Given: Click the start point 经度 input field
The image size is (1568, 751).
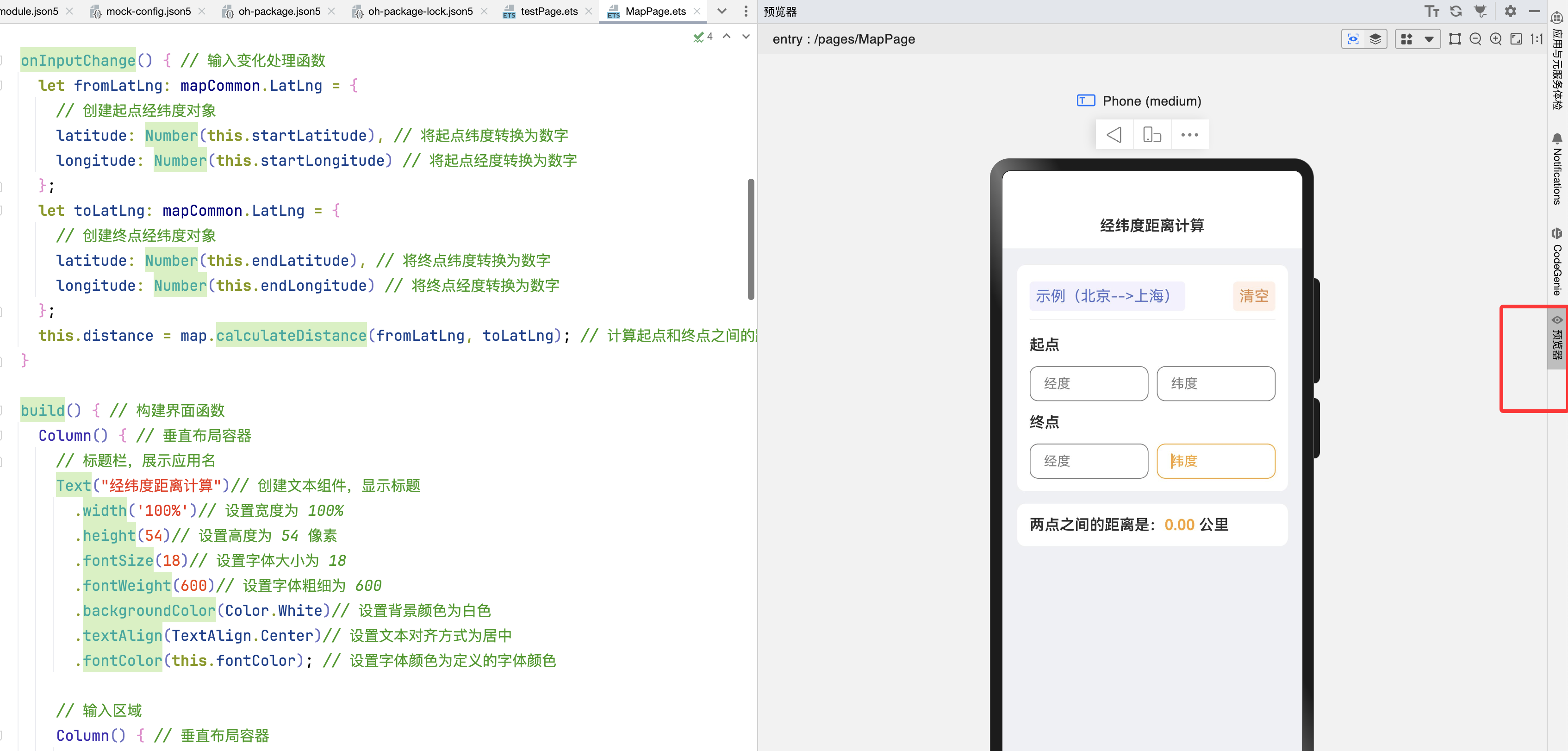Looking at the screenshot, I should pos(1089,384).
